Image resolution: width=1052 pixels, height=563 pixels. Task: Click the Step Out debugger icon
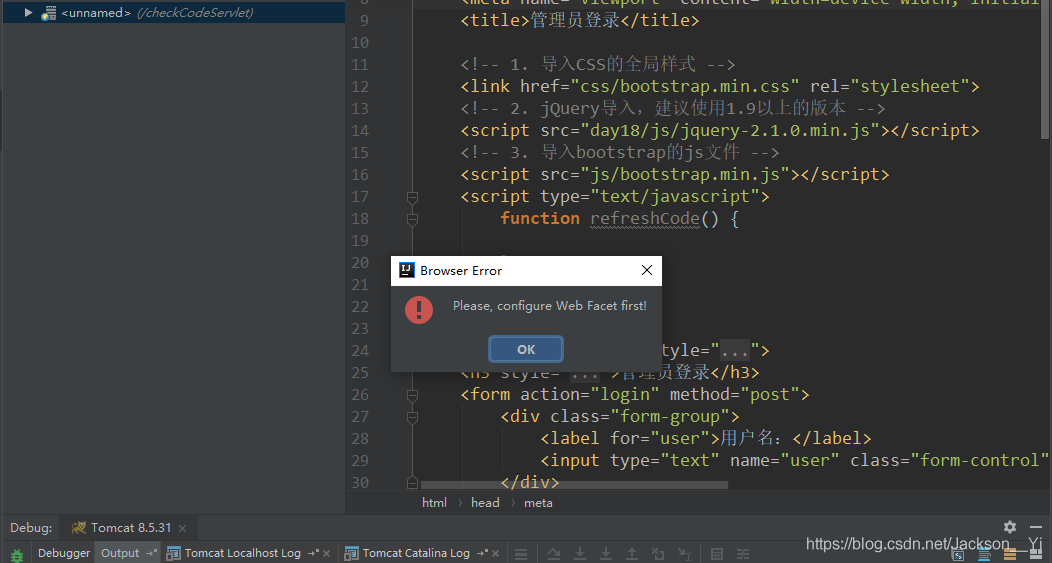631,554
